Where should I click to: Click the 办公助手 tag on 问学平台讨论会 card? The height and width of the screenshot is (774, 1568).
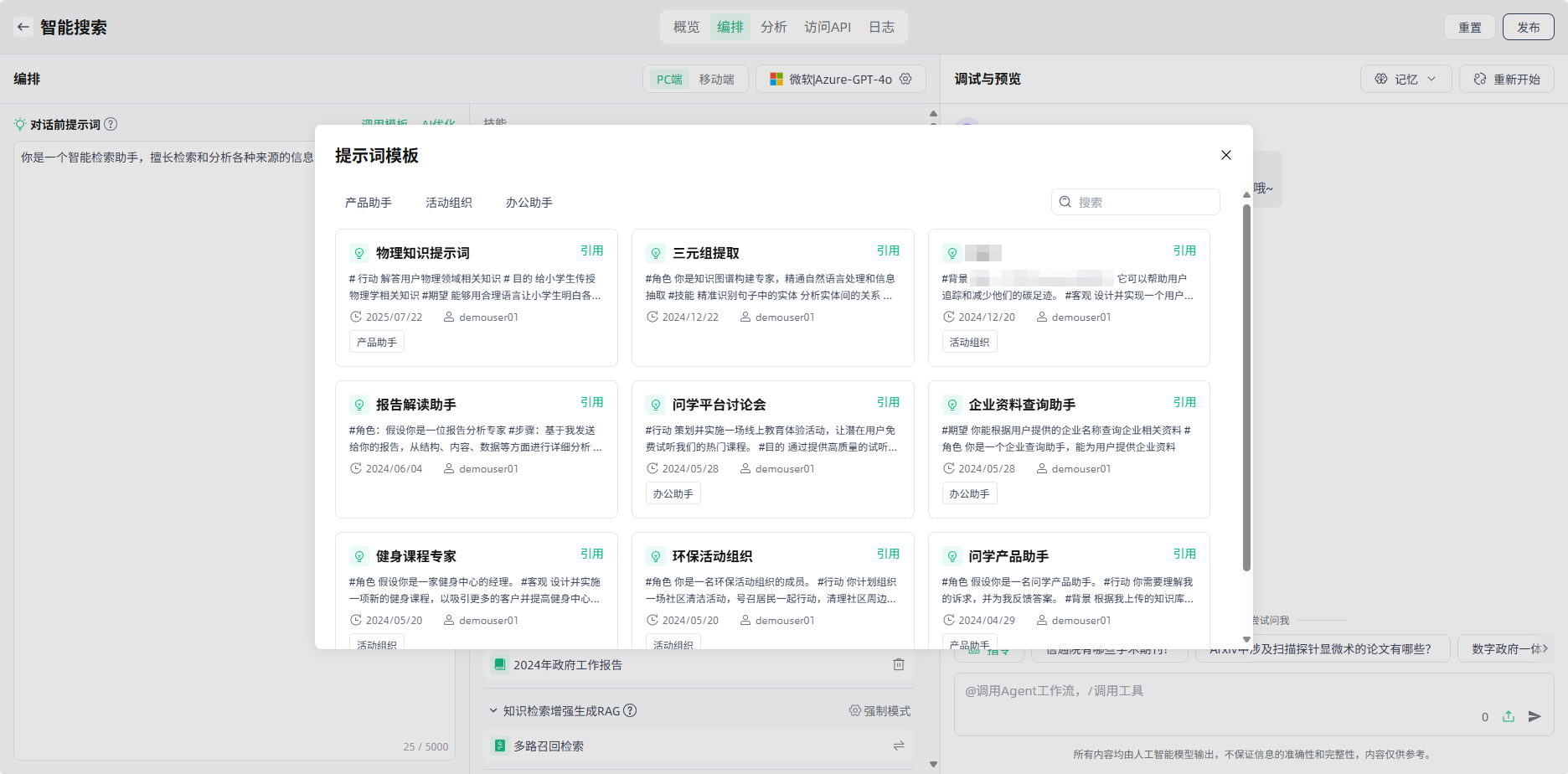(x=673, y=493)
